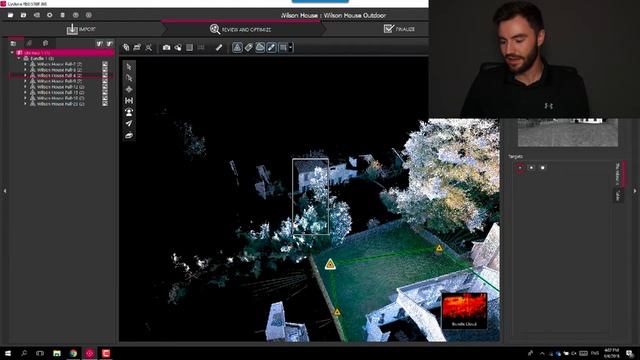Image resolution: width=640 pixels, height=360 pixels.
Task: Expand the Wilson House Full-9 setup
Action: pos(25,81)
